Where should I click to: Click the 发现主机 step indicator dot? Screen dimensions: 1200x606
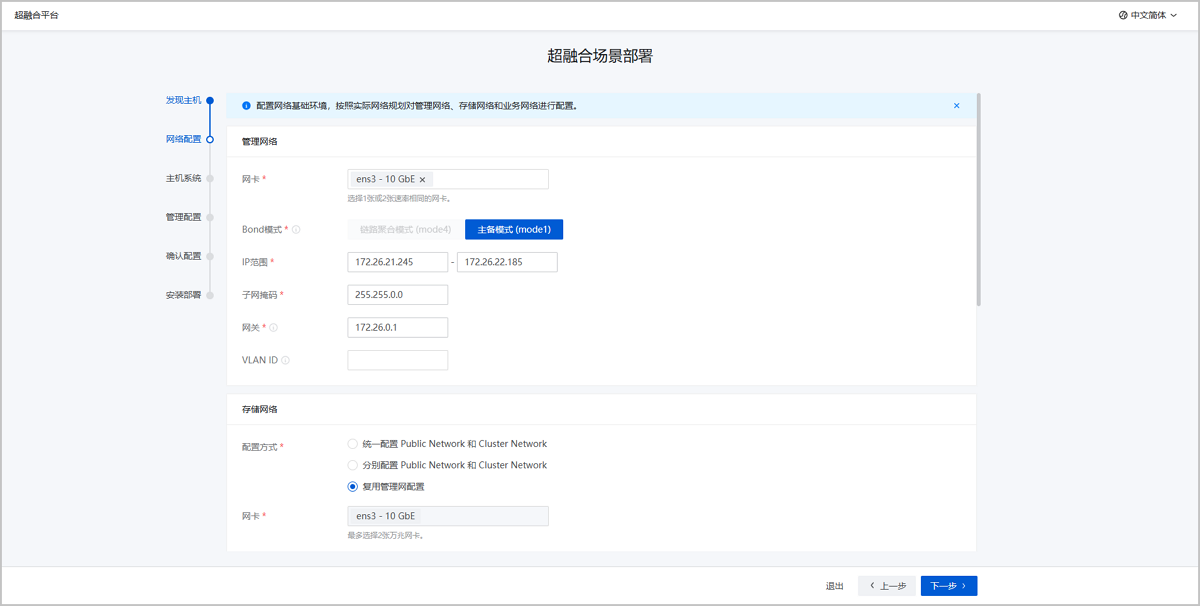(210, 100)
